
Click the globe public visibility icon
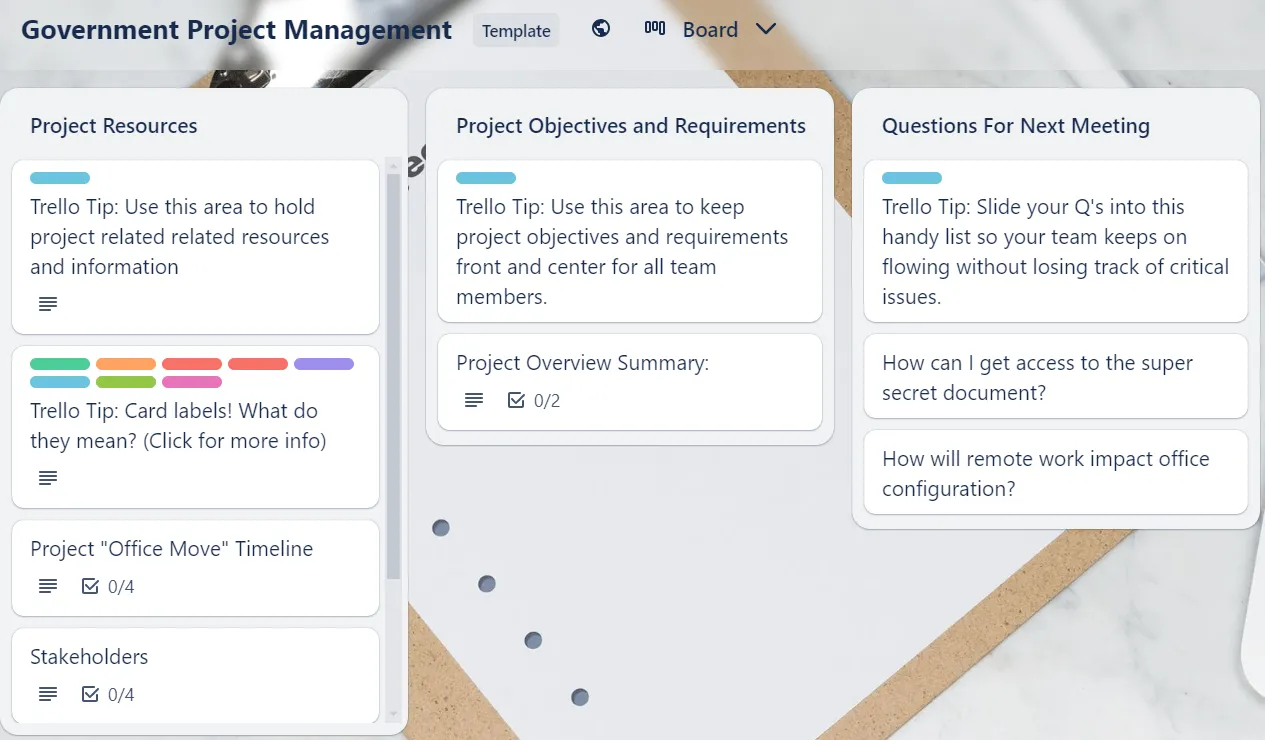[601, 29]
